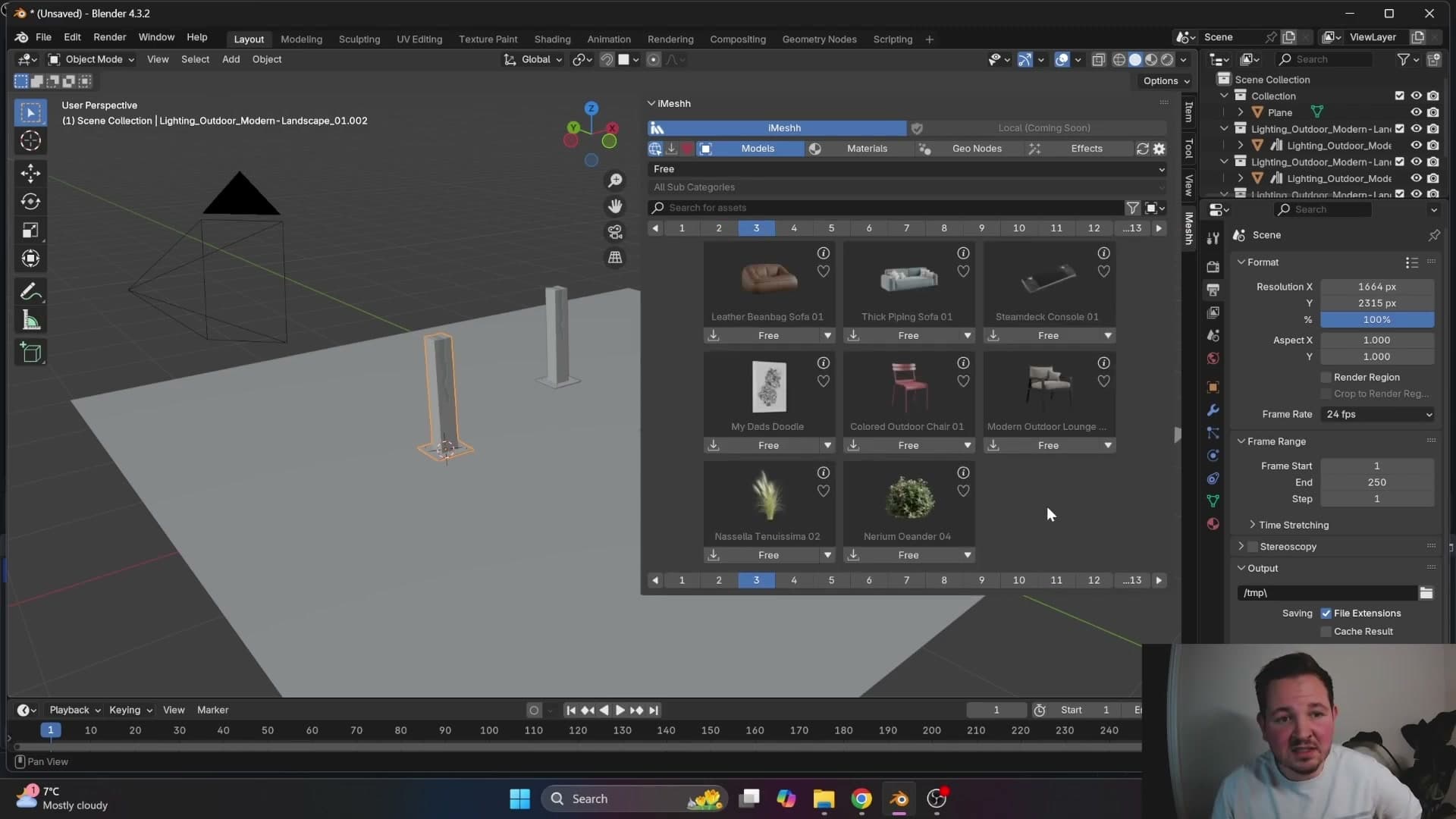The width and height of the screenshot is (1456, 819).
Task: Enable the Render Region checkbox
Action: pyautogui.click(x=1326, y=378)
